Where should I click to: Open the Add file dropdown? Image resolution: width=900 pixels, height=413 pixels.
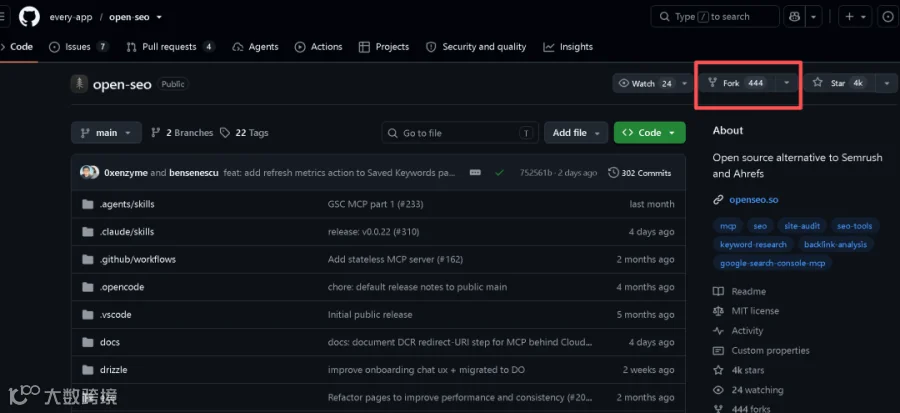tap(576, 133)
